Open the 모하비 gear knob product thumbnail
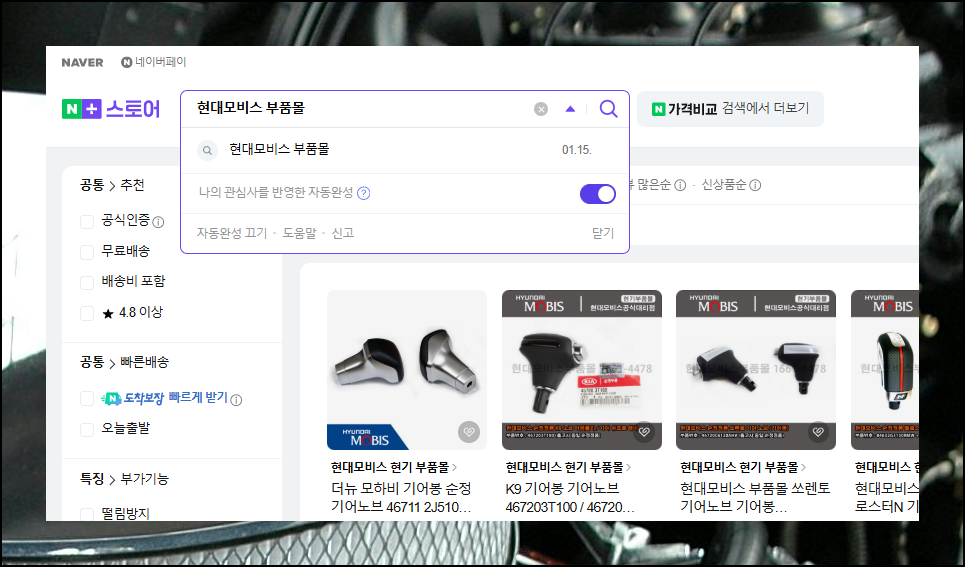Screen dimensions: 965x567 (407, 370)
